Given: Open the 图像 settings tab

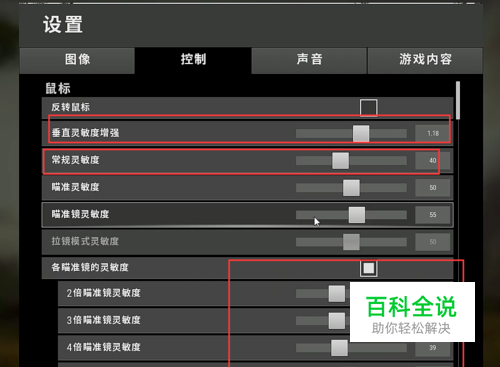Looking at the screenshot, I should (77, 60).
